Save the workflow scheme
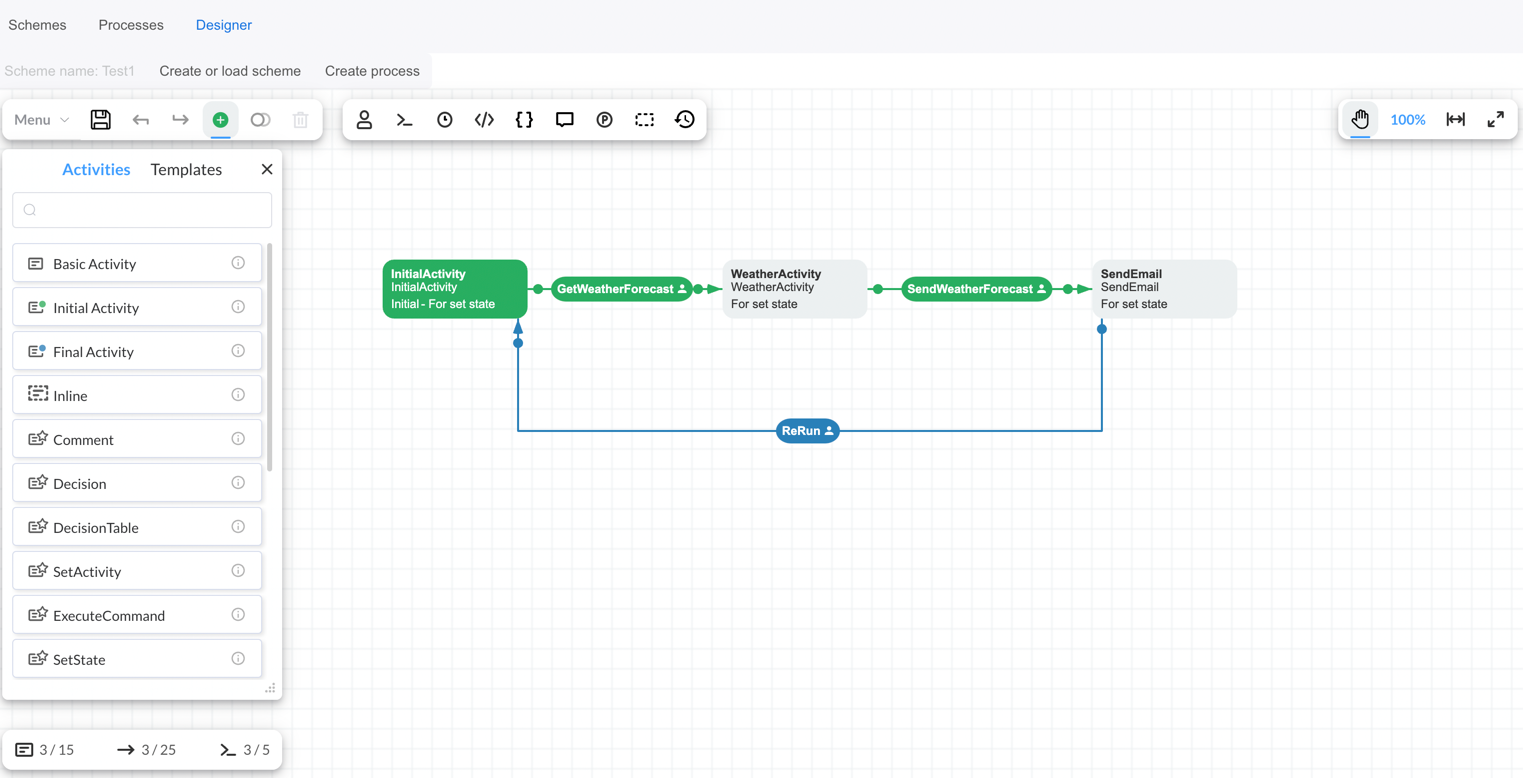This screenshot has height=778, width=1523. pos(100,120)
